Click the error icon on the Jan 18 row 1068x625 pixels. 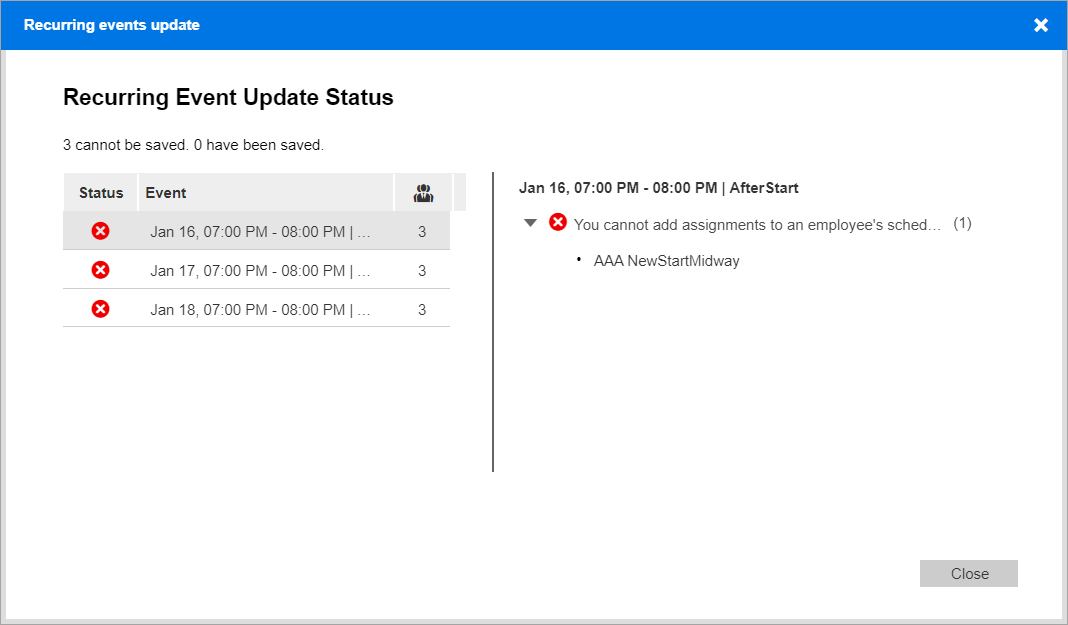point(100,308)
